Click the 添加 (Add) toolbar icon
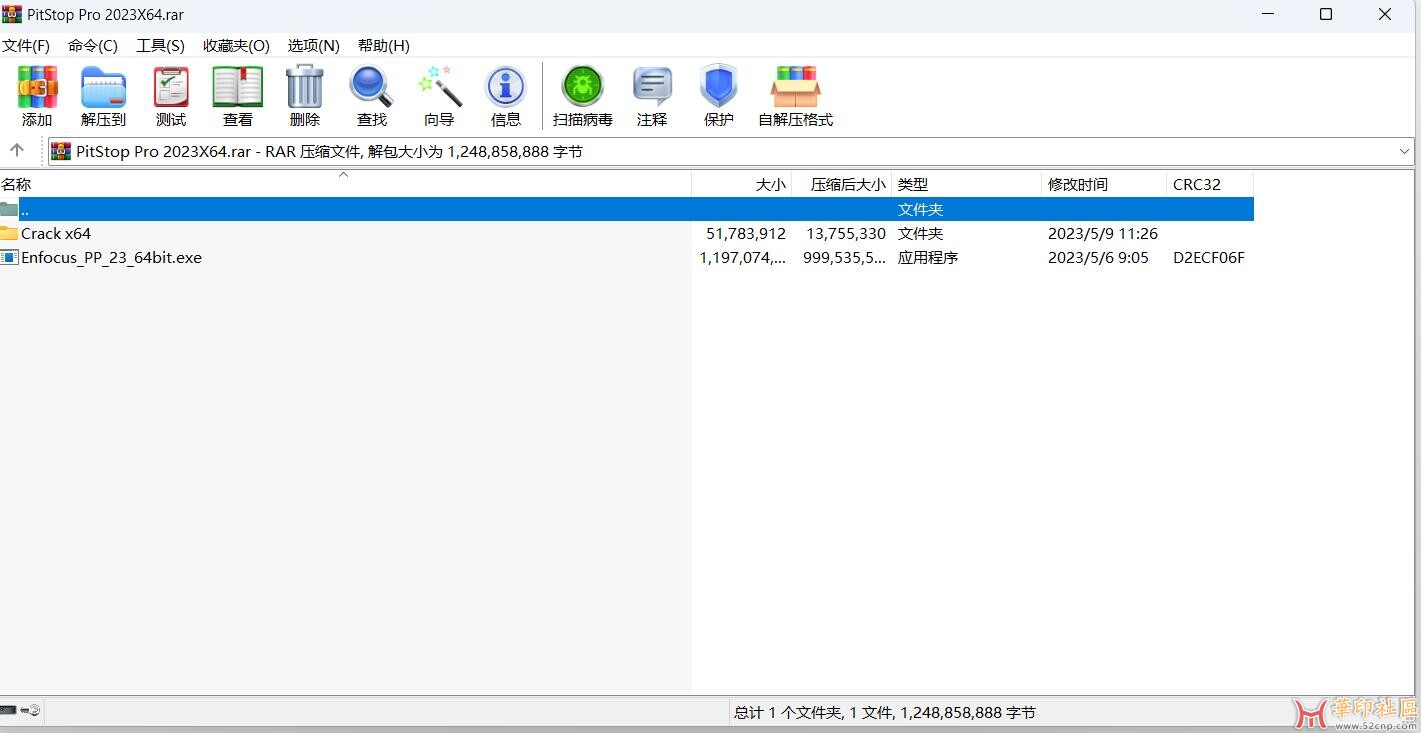The image size is (1421, 733). pyautogui.click(x=37, y=88)
